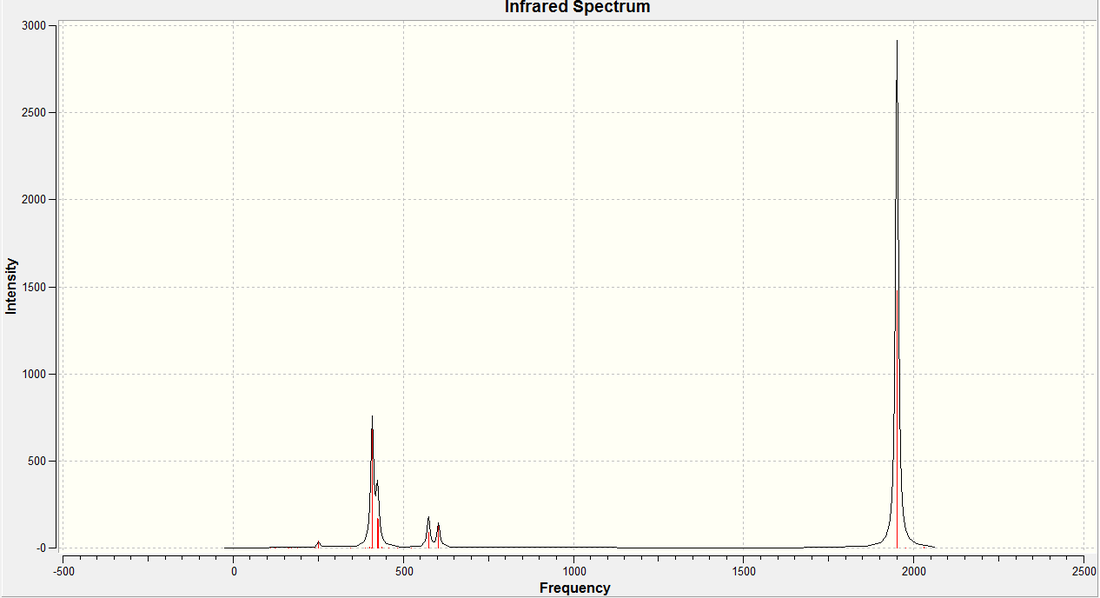Click the 0 label on frequency axis

pos(234,571)
